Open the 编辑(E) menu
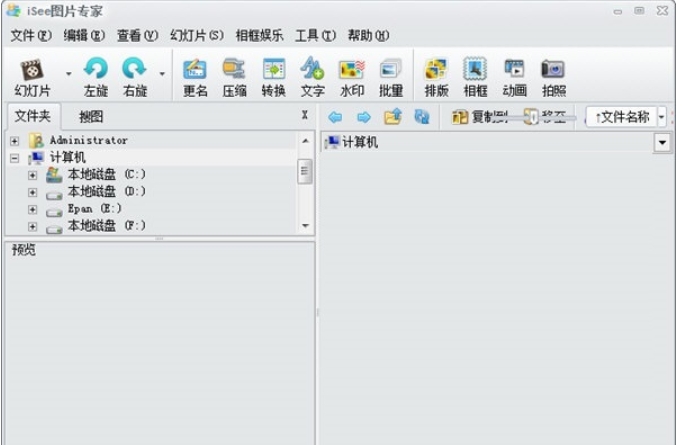Screen dimensions: 682x445 84,35
